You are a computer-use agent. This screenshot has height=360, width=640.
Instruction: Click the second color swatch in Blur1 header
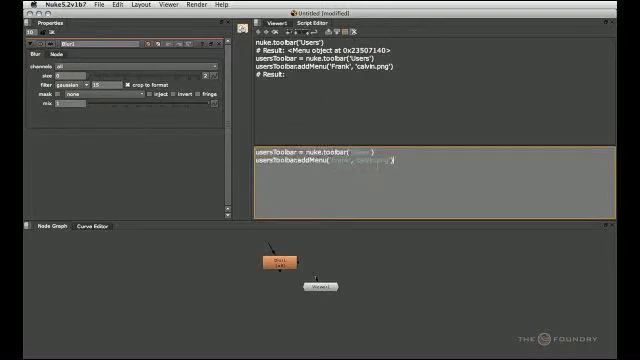click(x=158, y=44)
